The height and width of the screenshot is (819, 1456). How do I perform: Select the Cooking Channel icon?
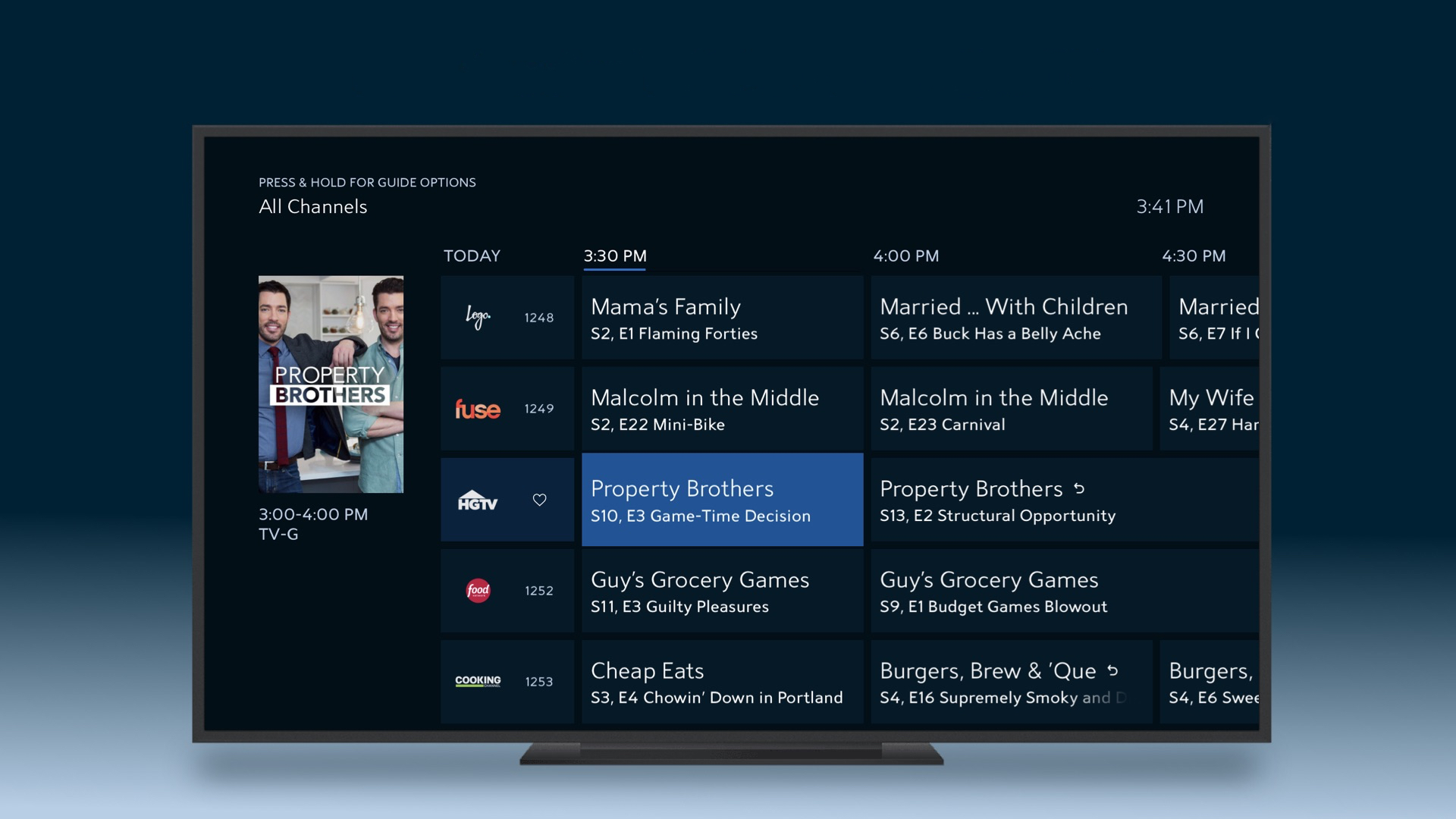coord(477,682)
